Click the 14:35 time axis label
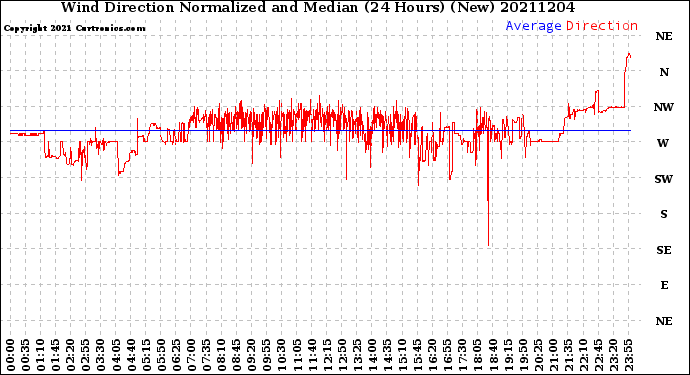The width and height of the screenshot is (690, 375). tap(387, 355)
